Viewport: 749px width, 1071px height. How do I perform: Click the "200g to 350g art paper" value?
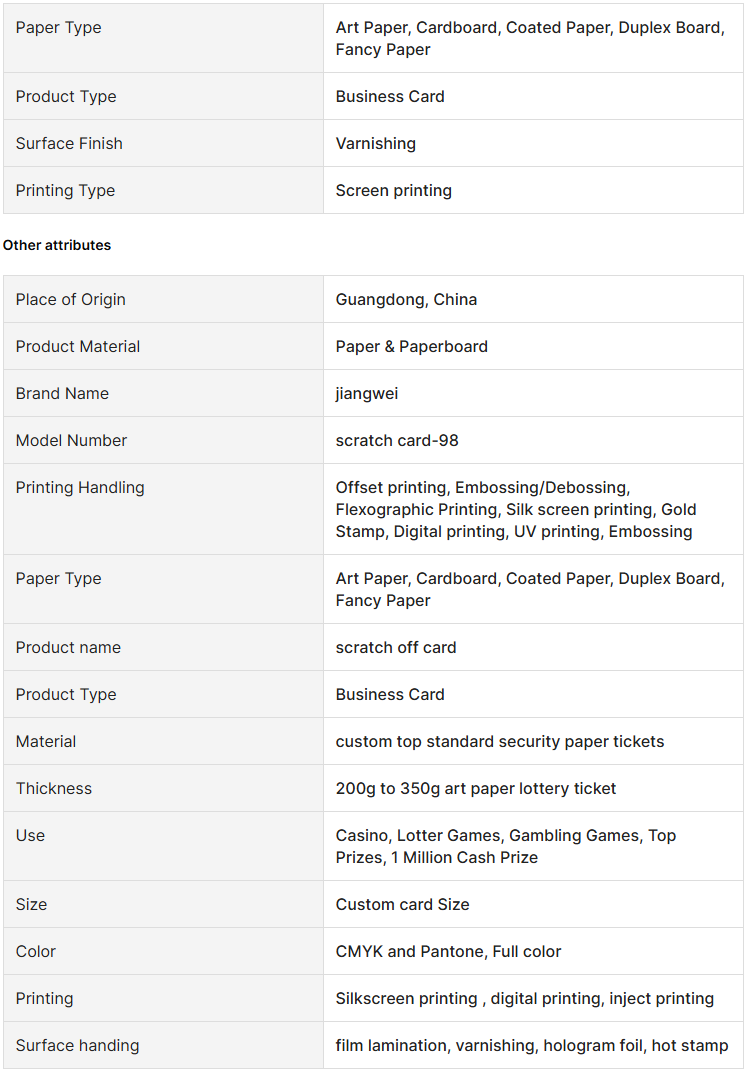click(476, 788)
